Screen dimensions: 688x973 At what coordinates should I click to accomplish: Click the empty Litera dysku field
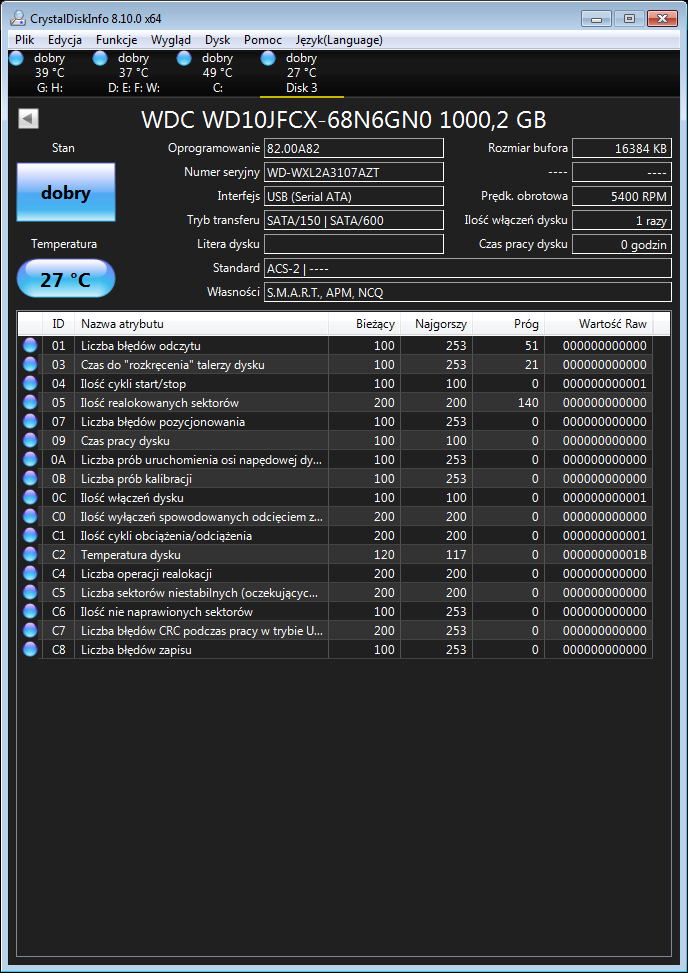point(354,244)
